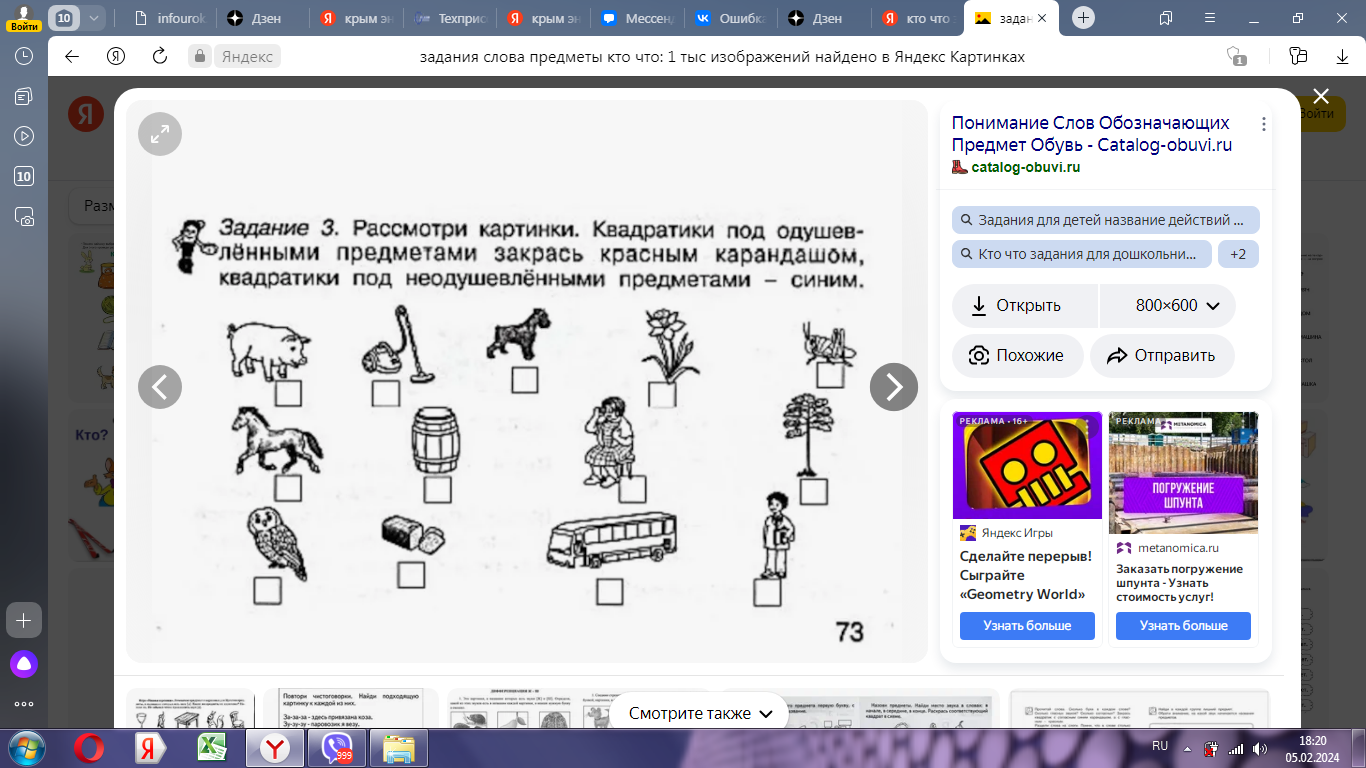Click the page address bar title

click(722, 57)
